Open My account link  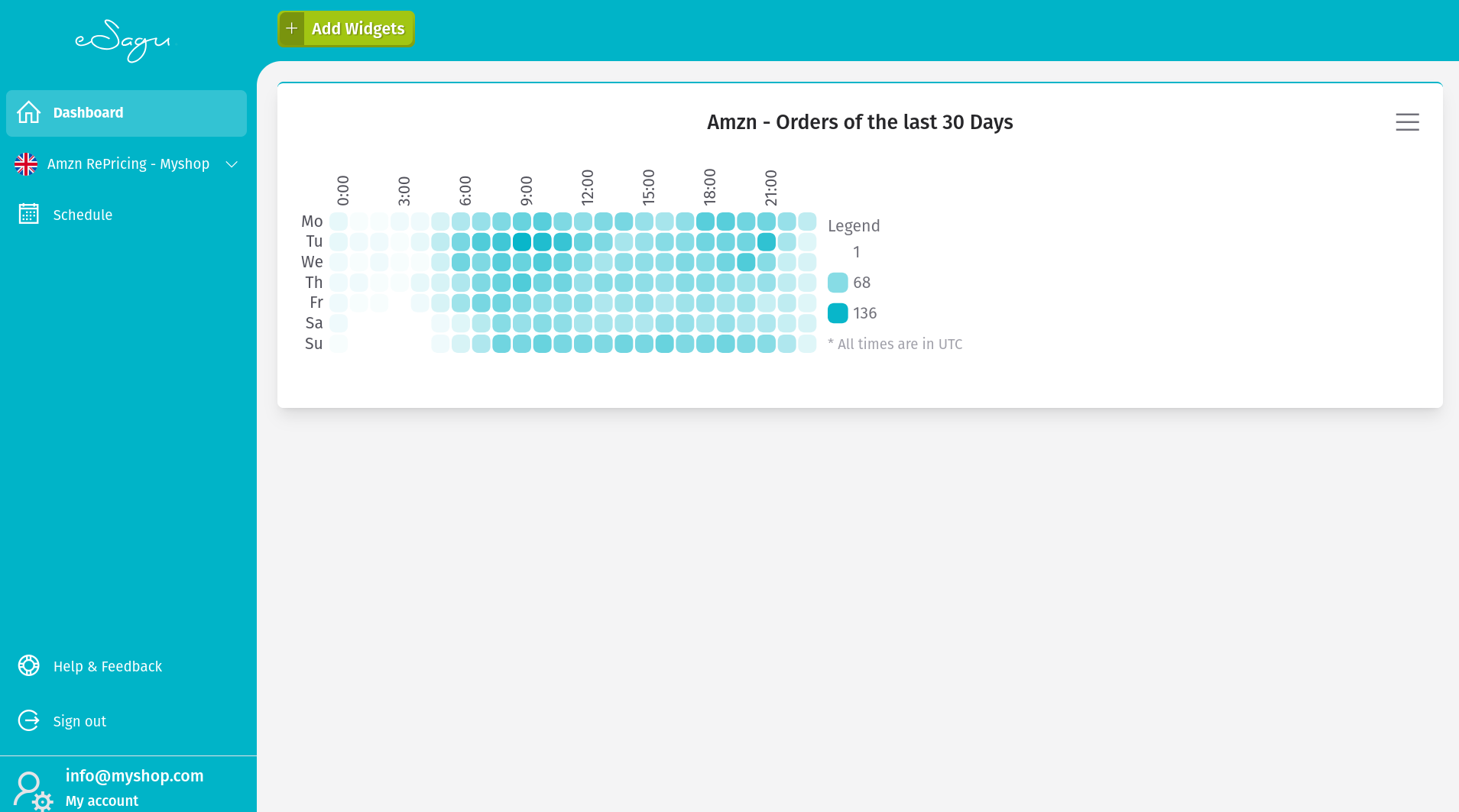[x=102, y=801]
